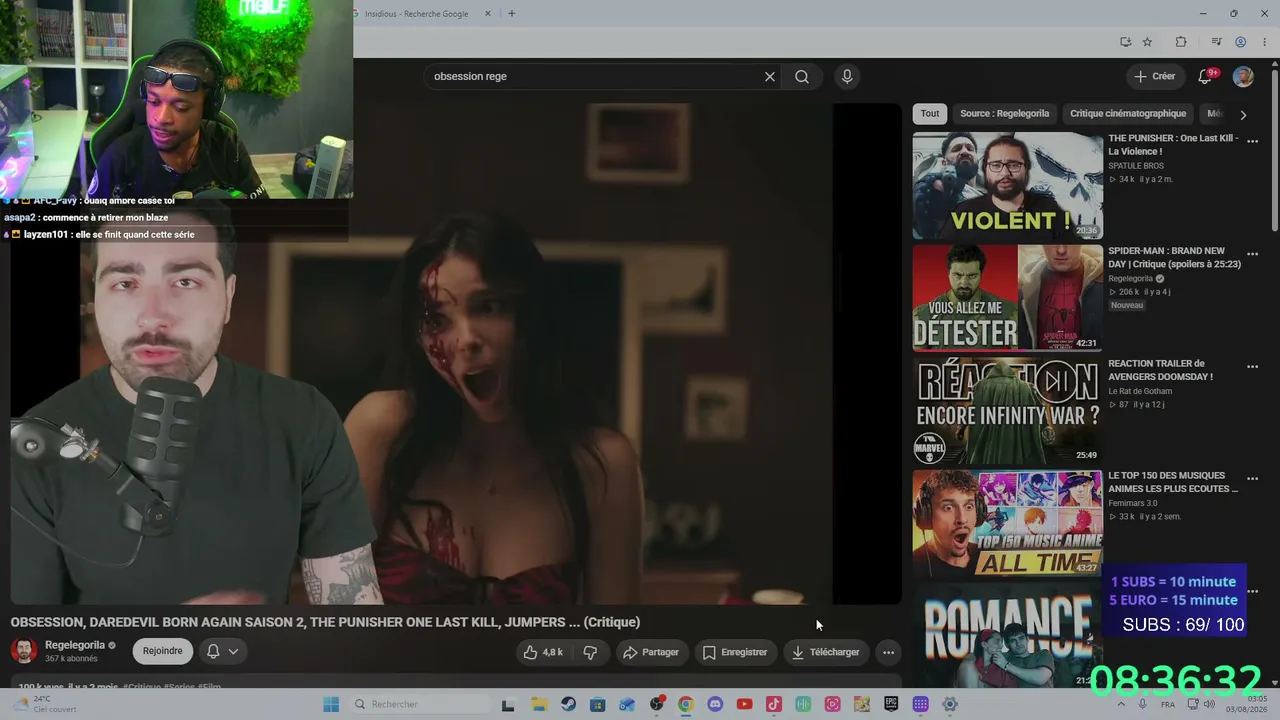This screenshot has width=1280, height=720.
Task: Open SPIDER-MAN Brand New Day thumbnail
Action: (x=1007, y=298)
